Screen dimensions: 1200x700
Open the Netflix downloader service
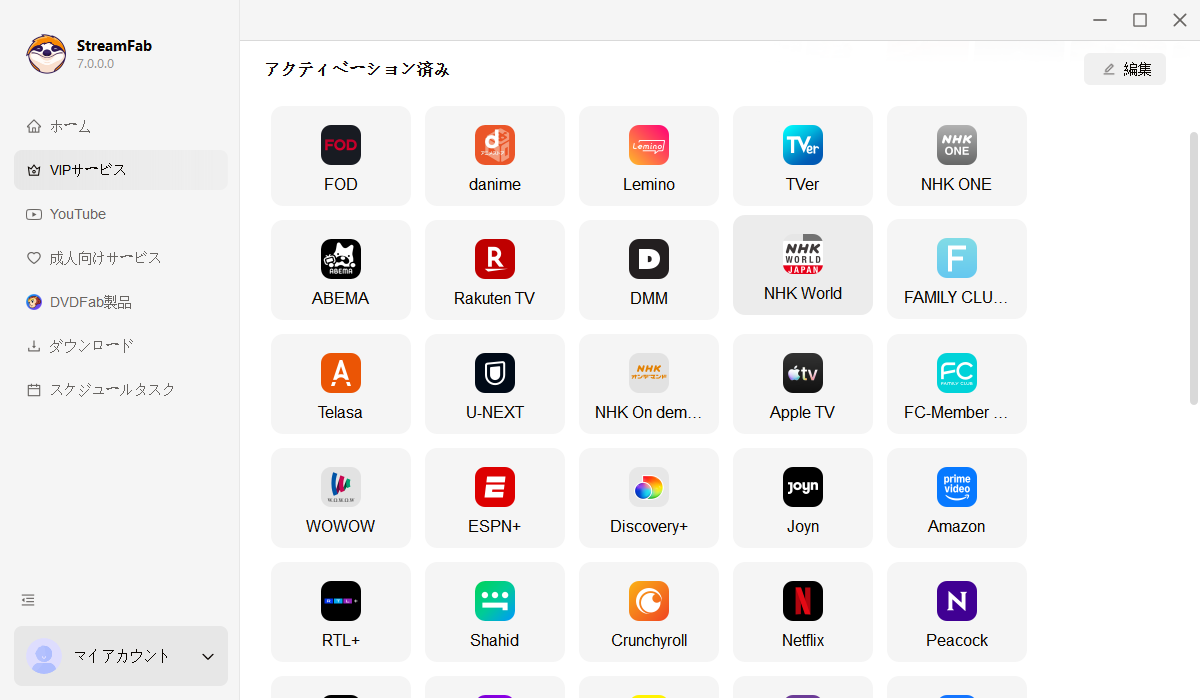point(802,612)
